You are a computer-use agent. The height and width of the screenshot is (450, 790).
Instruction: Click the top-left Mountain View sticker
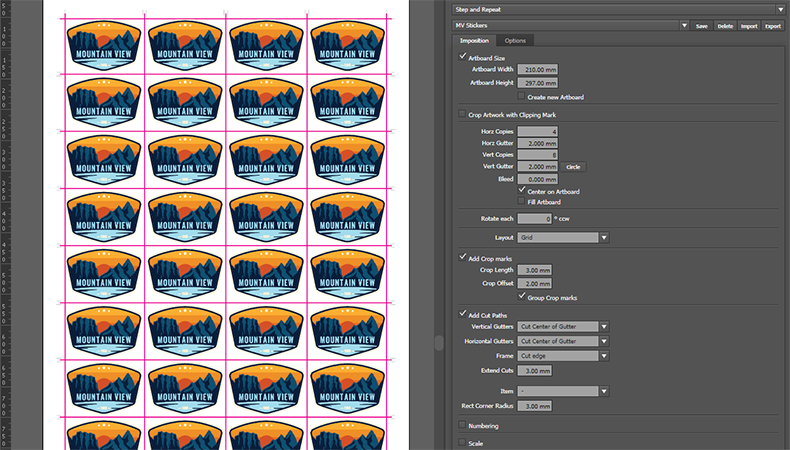[104, 45]
